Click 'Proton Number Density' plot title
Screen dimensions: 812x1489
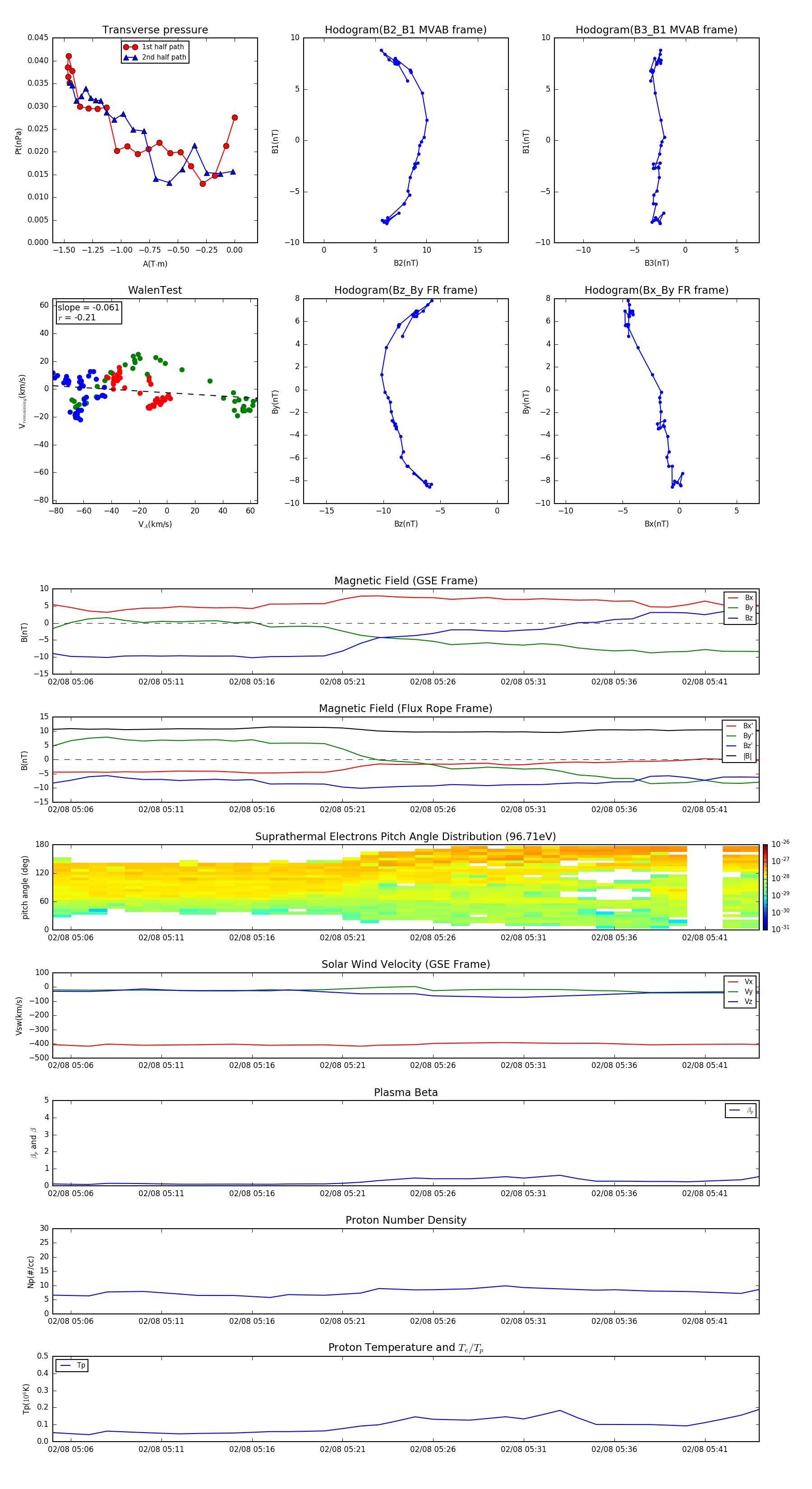[x=406, y=1220]
